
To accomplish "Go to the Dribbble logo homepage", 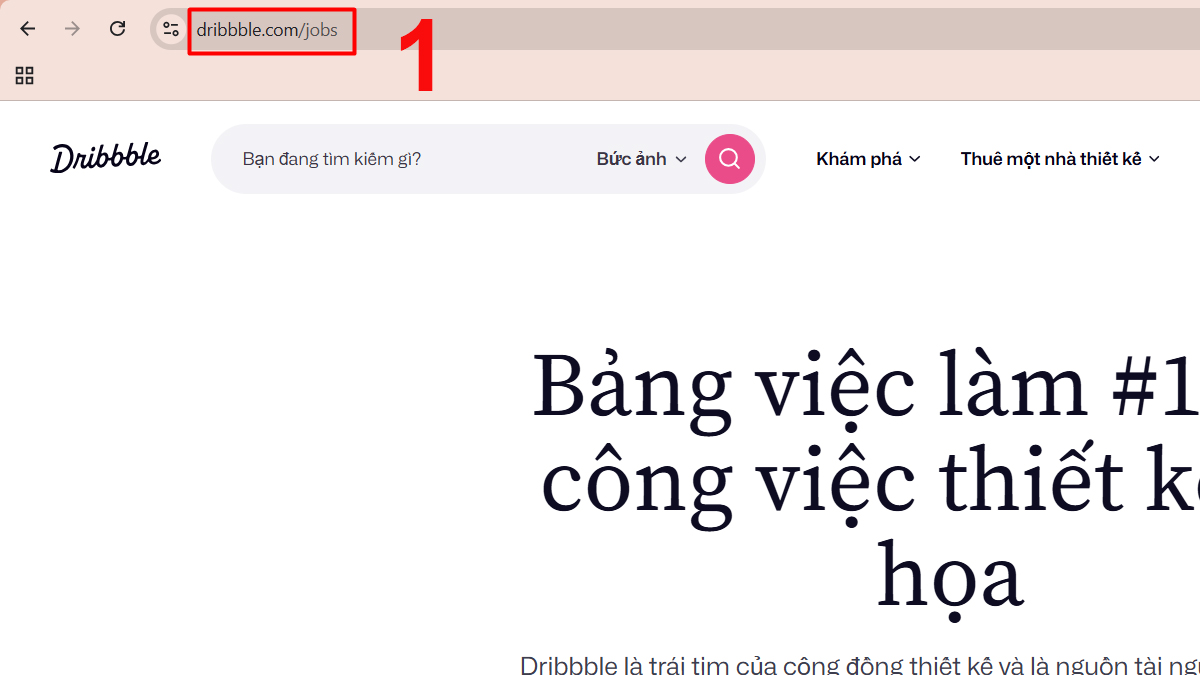I will [x=106, y=158].
